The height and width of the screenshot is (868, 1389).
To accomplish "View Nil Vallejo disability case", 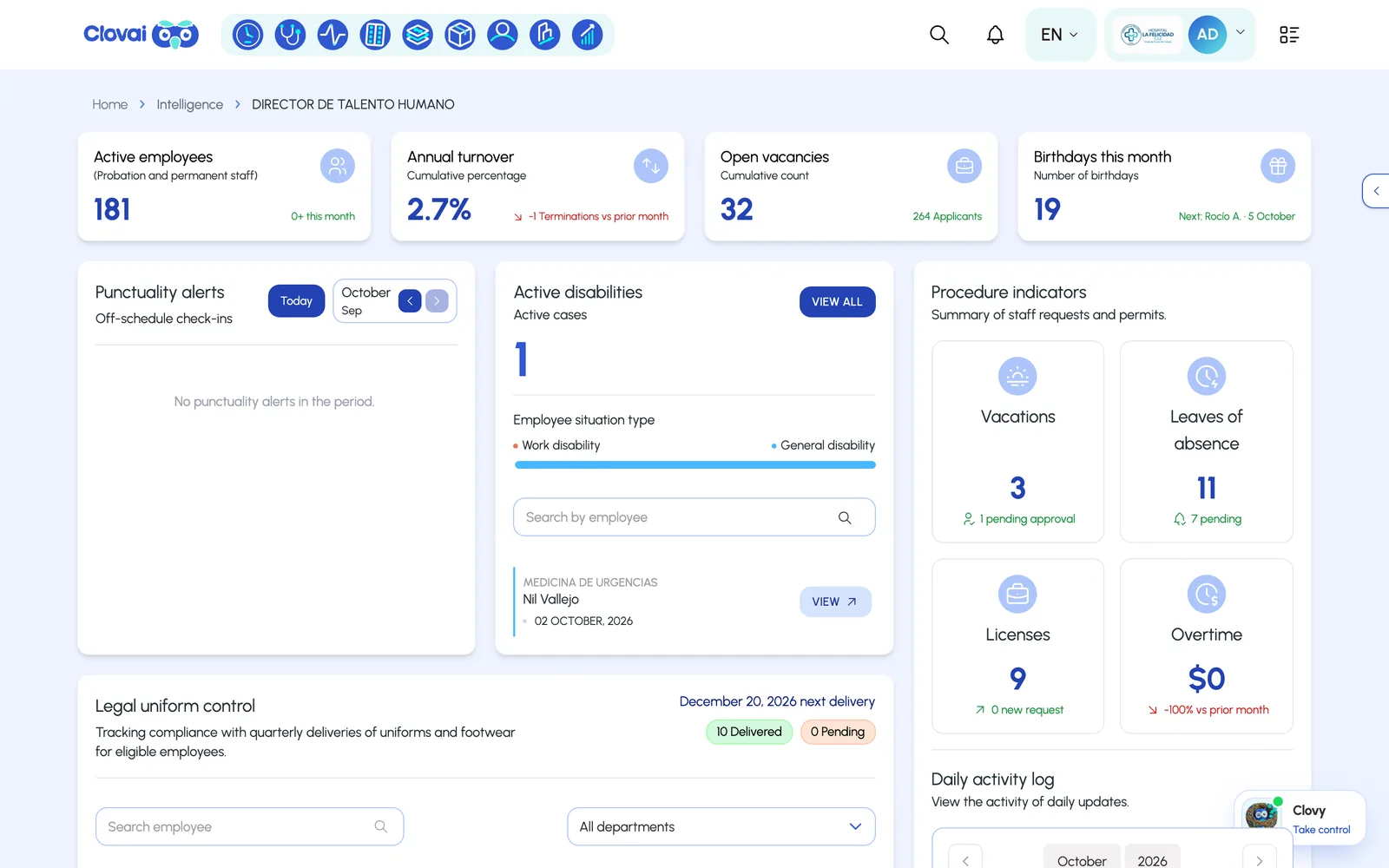I will coord(835,602).
